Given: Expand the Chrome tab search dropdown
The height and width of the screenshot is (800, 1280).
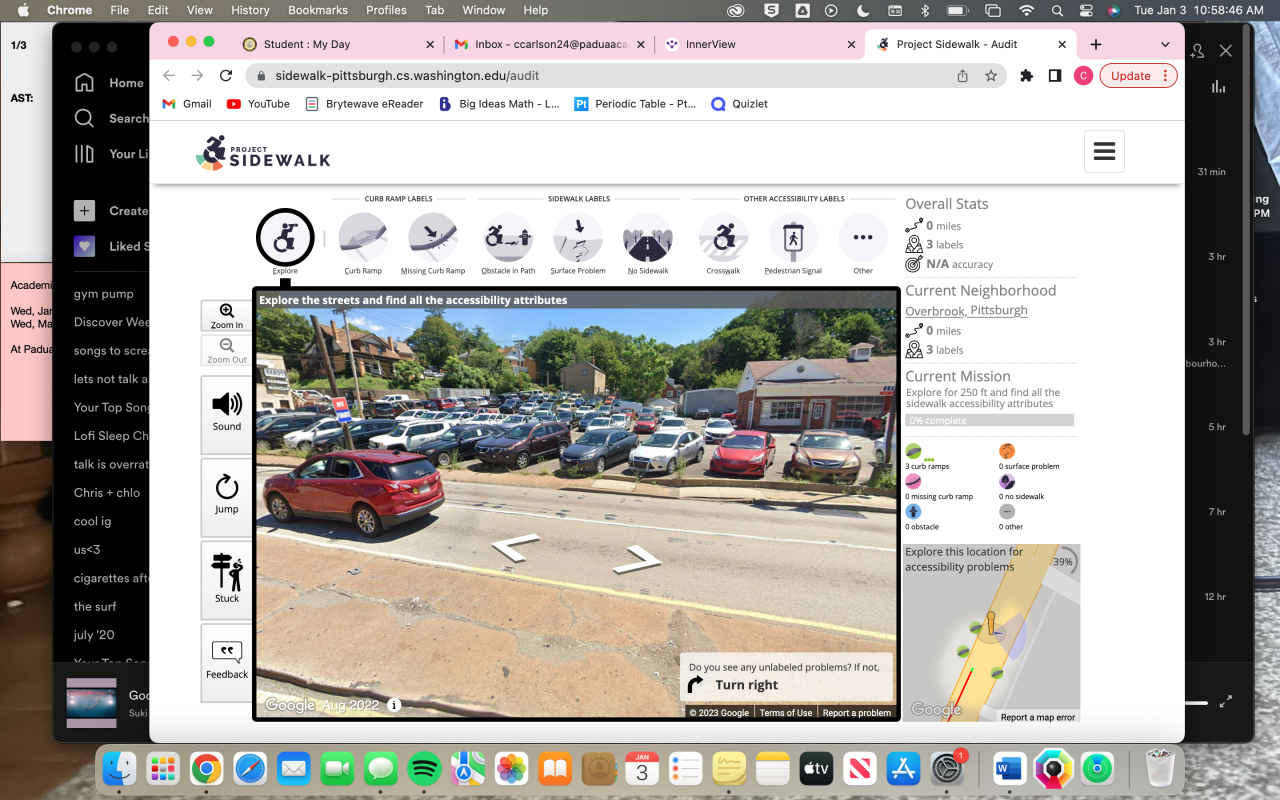Looking at the screenshot, I should tap(1165, 44).
